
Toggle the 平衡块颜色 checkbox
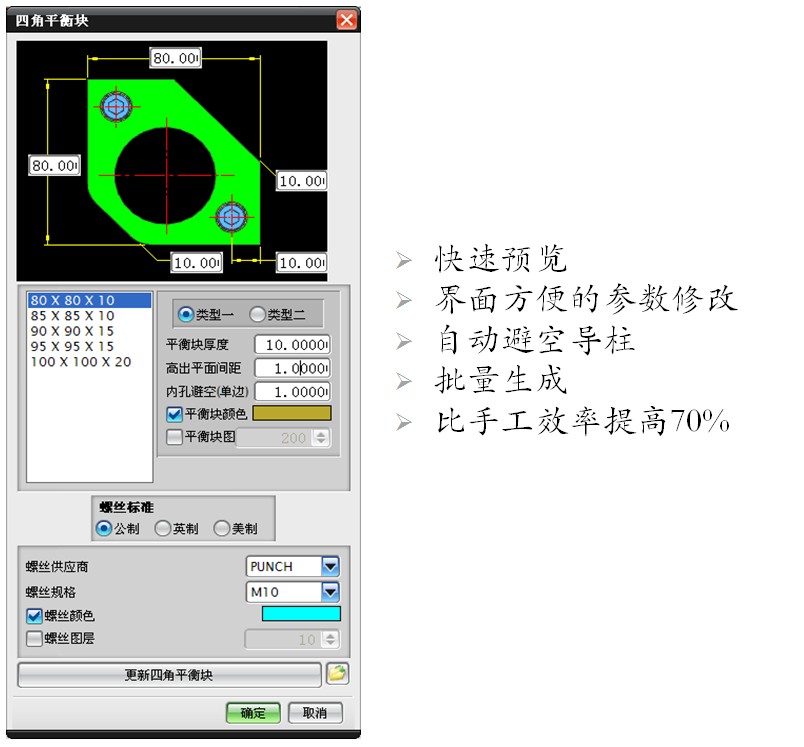click(x=175, y=414)
